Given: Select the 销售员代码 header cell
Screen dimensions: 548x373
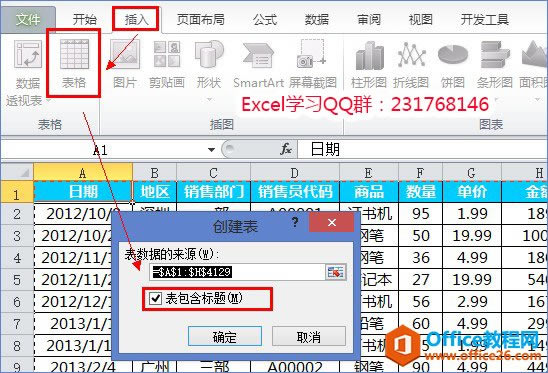Looking at the screenshot, I should point(295,192).
